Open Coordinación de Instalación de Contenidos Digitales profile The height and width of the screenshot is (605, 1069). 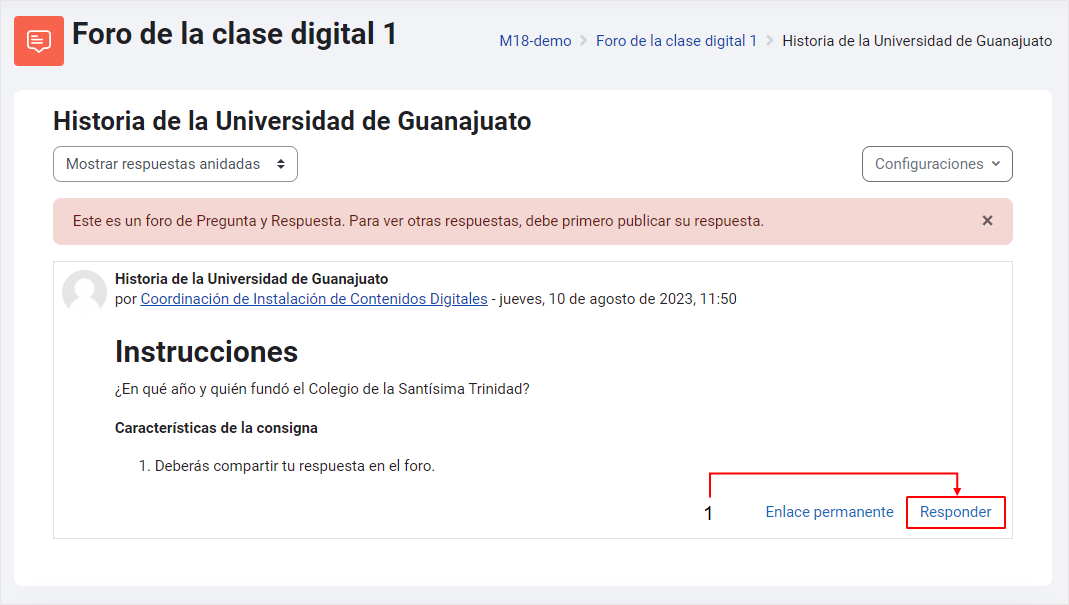tap(314, 299)
